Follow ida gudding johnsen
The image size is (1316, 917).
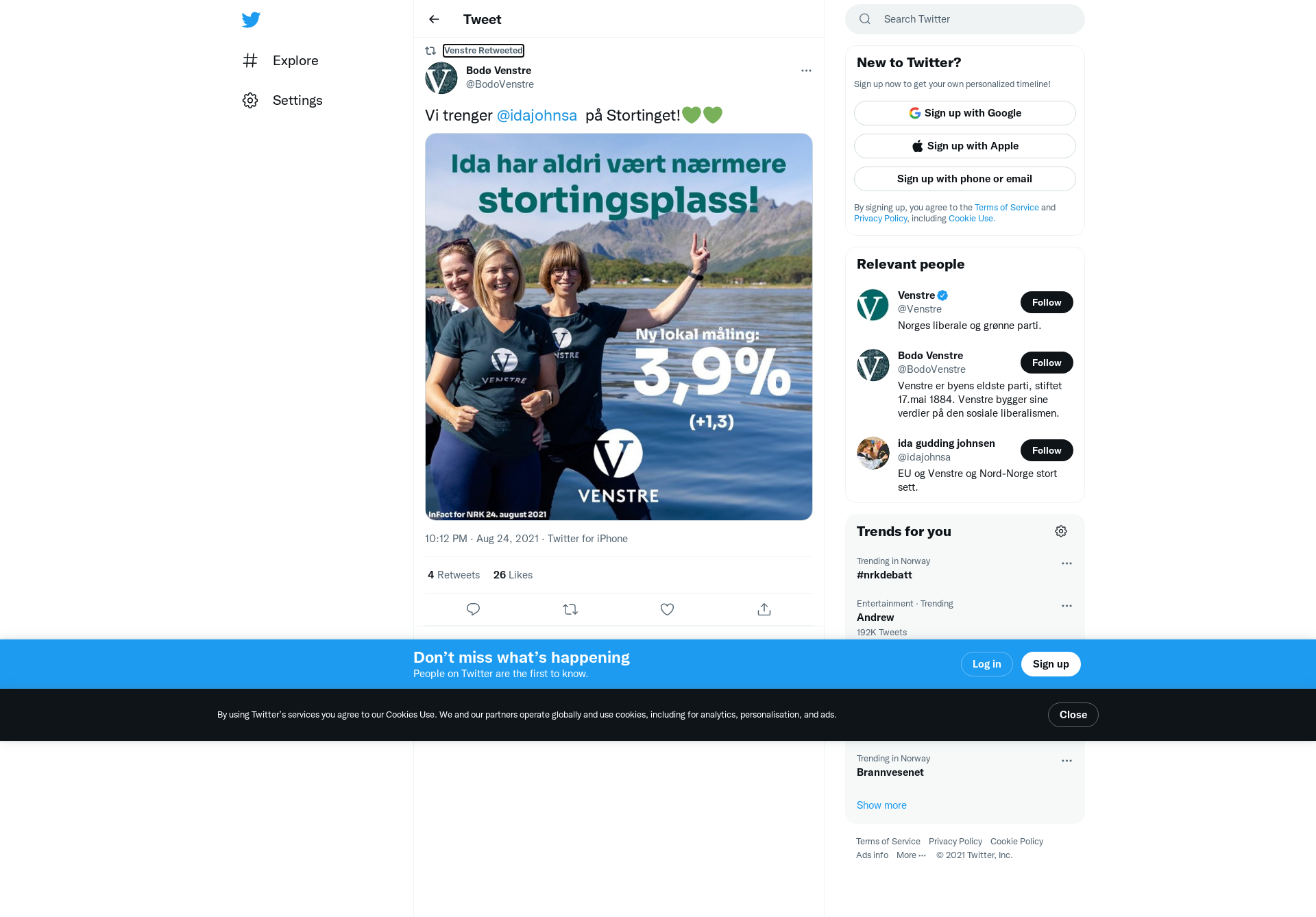tap(1047, 450)
